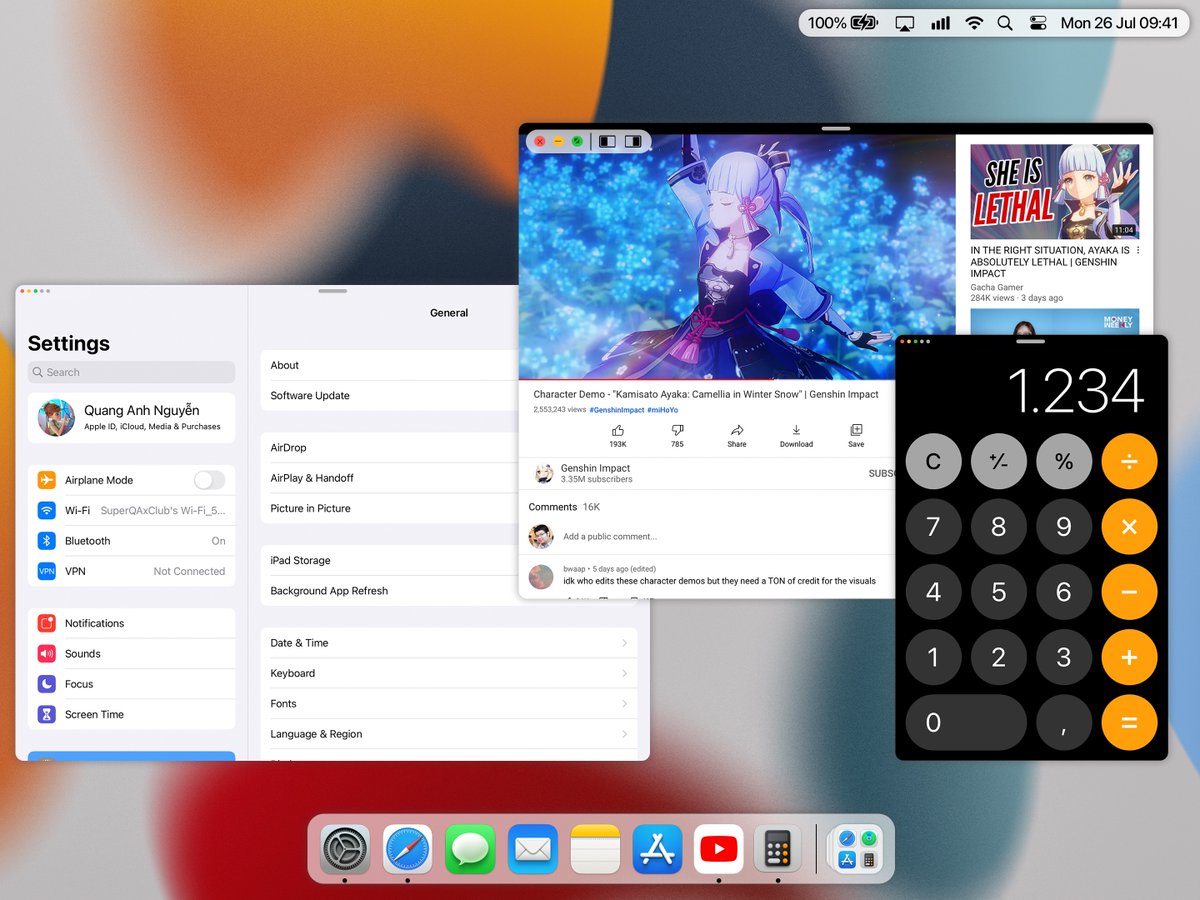Open Bluetooth settings row
Screen dimensions: 1200x900
pyautogui.click(x=132, y=541)
